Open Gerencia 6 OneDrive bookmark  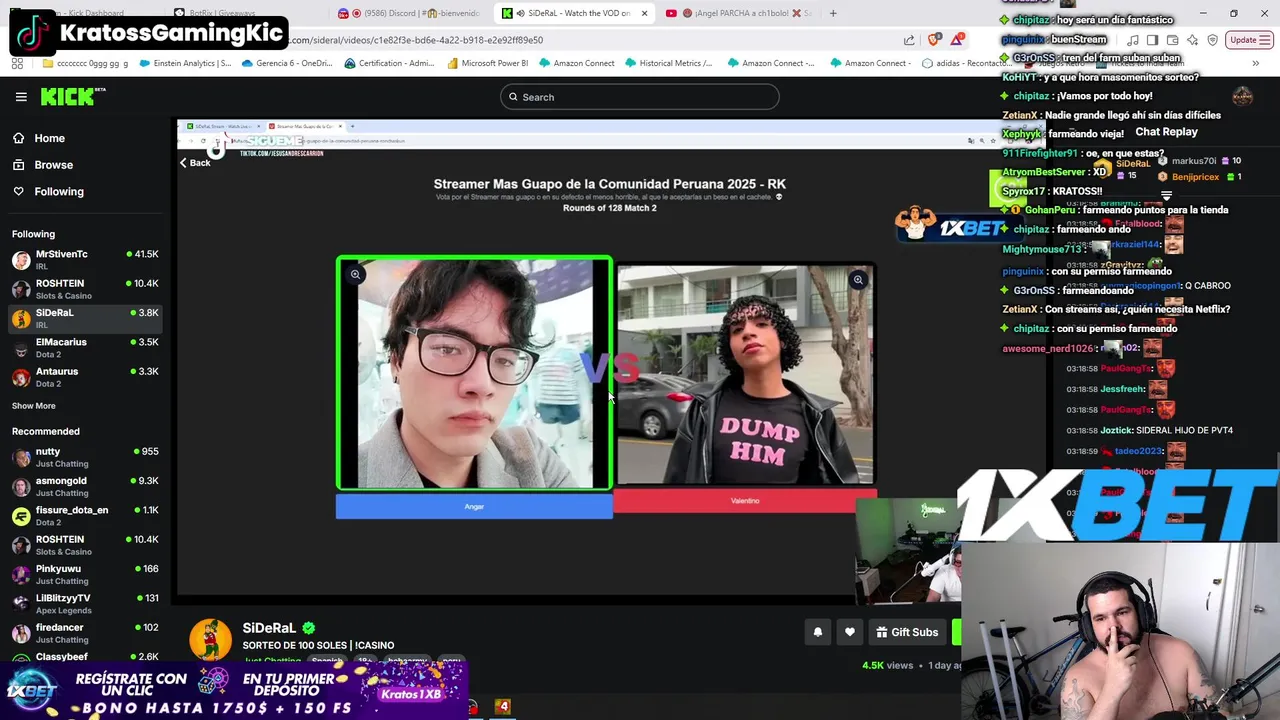(286, 63)
